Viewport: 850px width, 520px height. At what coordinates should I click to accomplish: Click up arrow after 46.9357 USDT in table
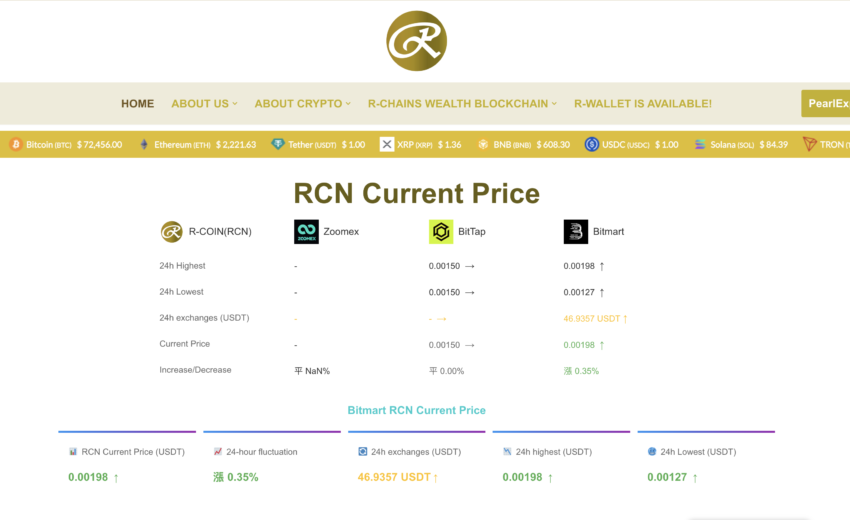coord(625,319)
